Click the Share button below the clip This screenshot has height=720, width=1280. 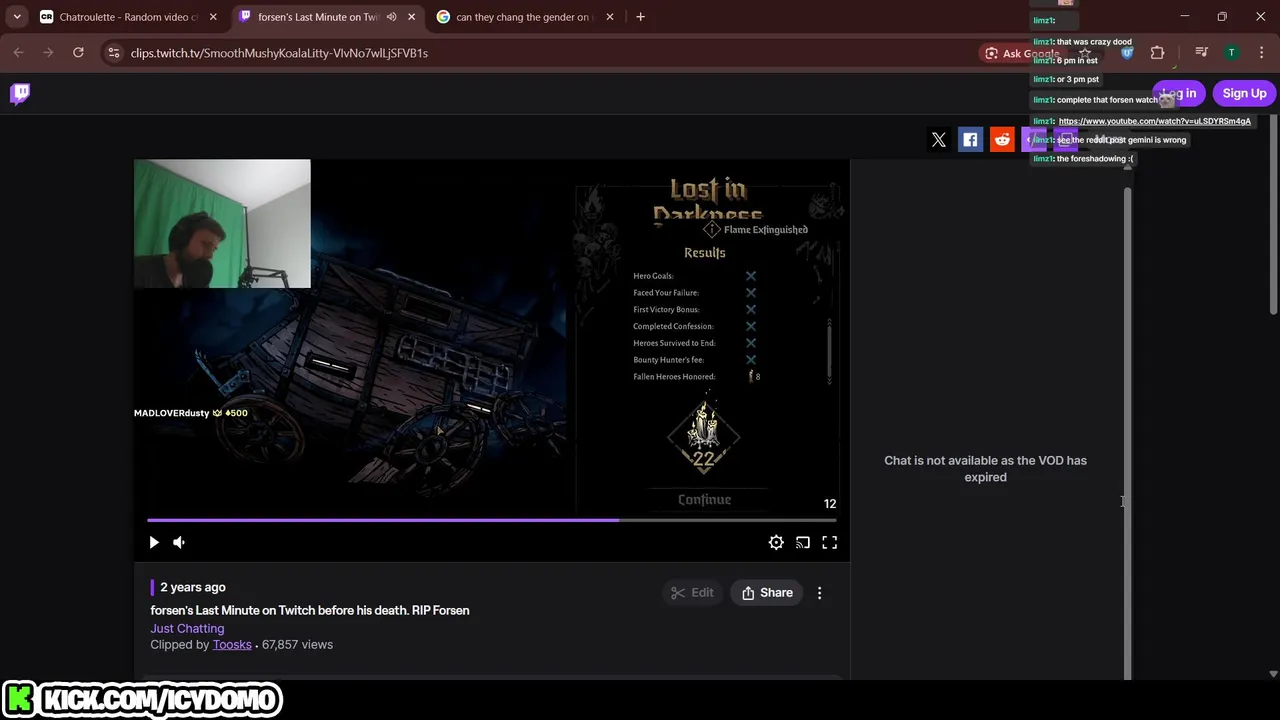click(767, 593)
